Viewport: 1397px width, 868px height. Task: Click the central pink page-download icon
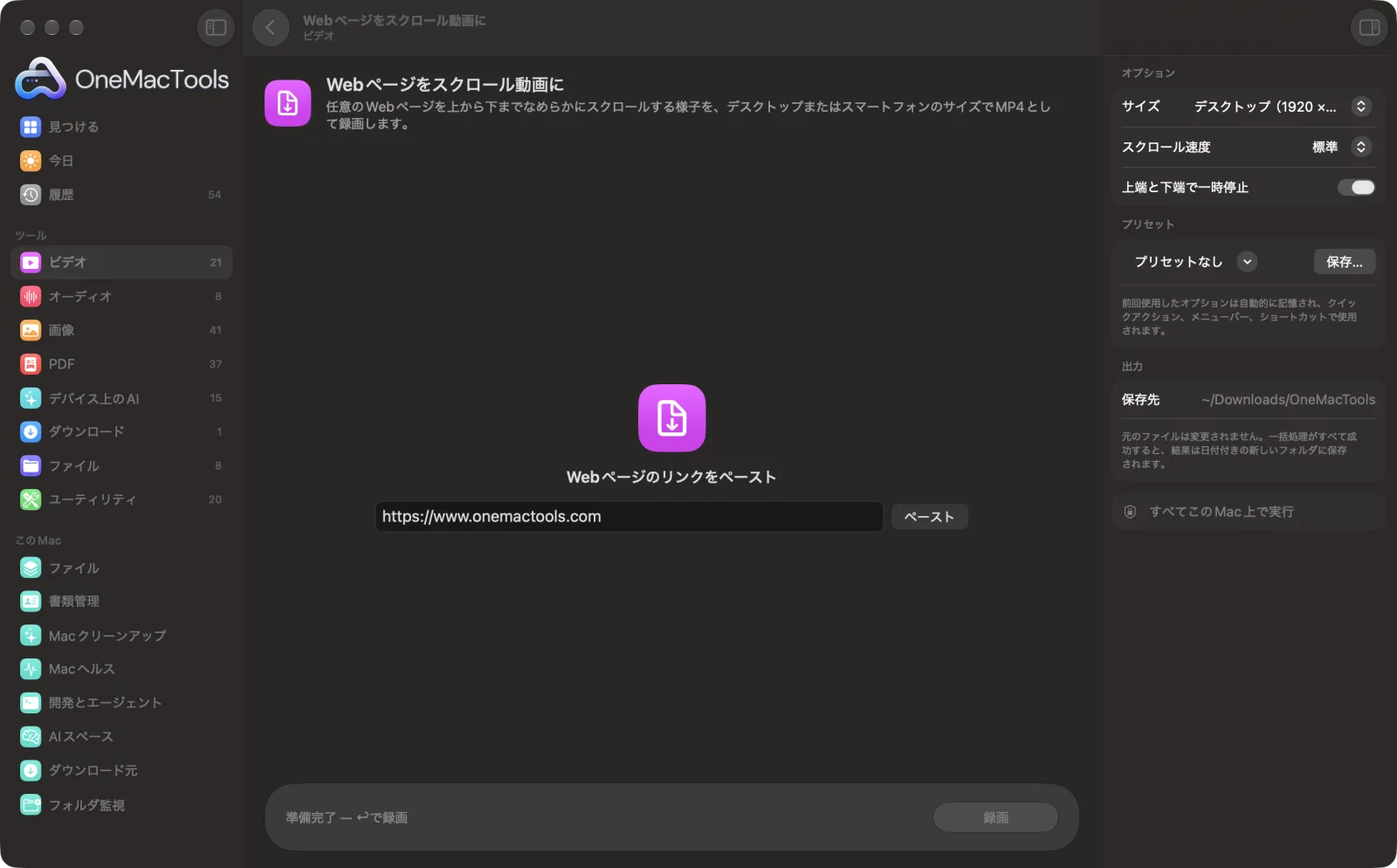pyautogui.click(x=671, y=418)
